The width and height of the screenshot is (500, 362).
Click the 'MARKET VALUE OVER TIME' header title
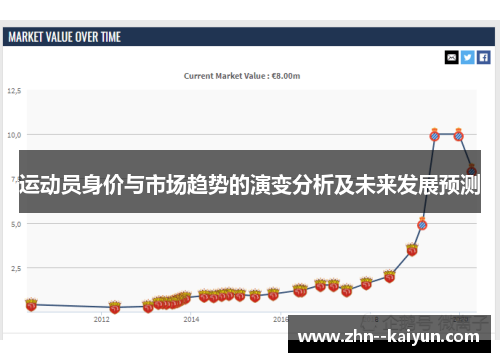pos(64,37)
